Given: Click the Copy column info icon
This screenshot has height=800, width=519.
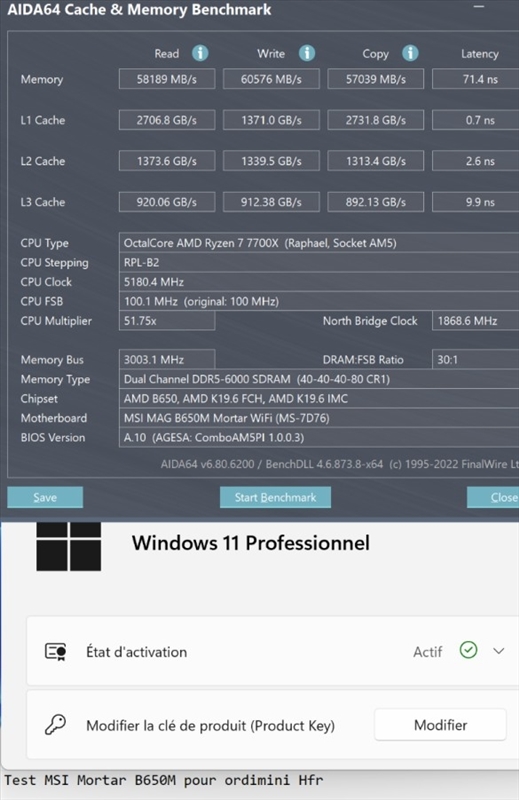Looking at the screenshot, I should pos(410,53).
